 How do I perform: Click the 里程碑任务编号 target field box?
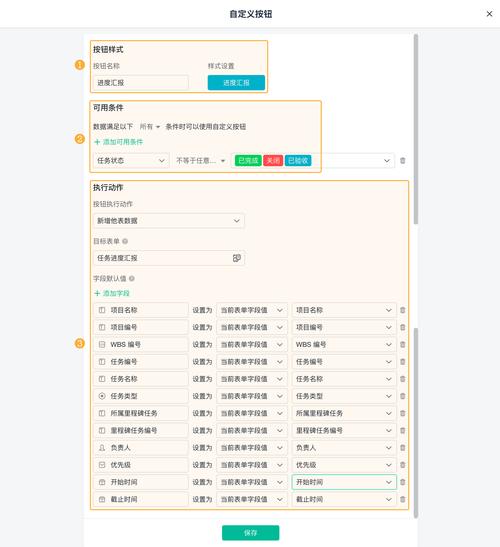point(141,430)
